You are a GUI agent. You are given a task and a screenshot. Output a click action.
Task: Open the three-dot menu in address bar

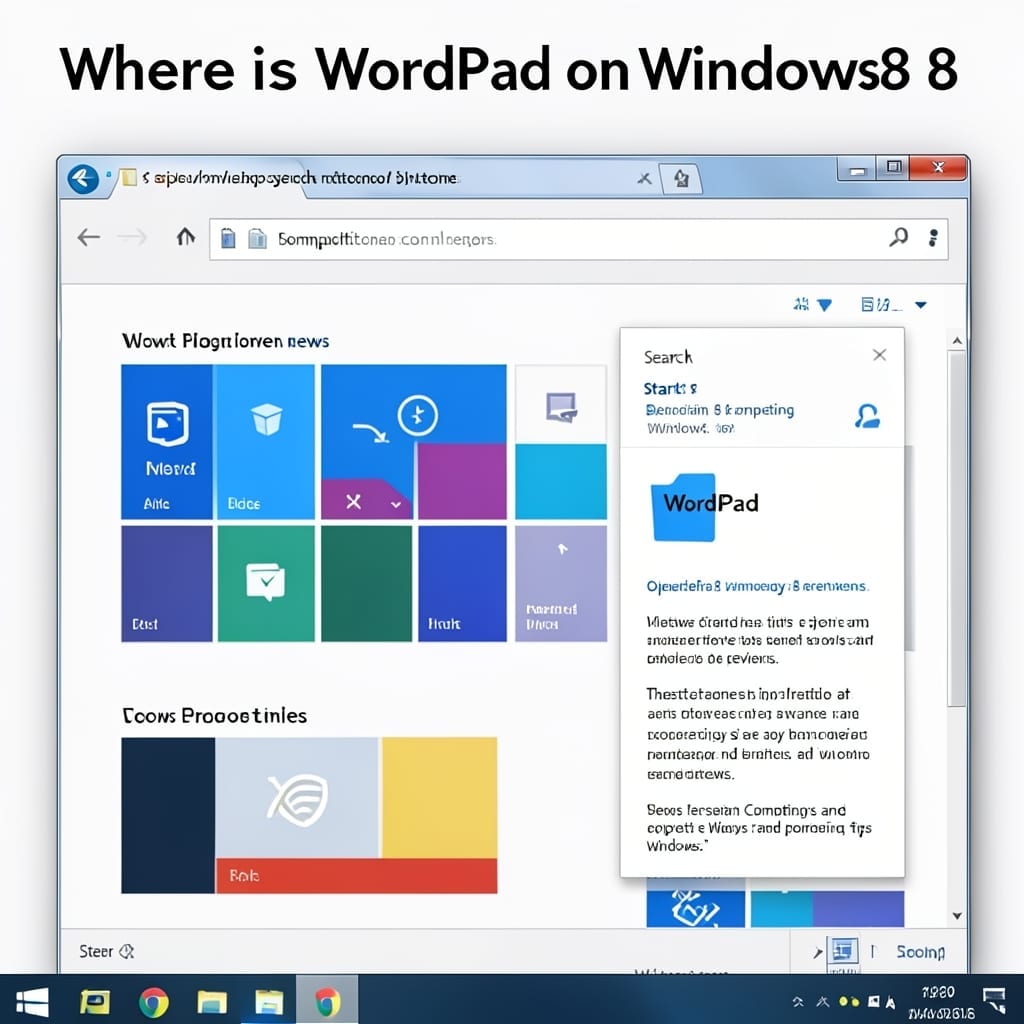(933, 238)
